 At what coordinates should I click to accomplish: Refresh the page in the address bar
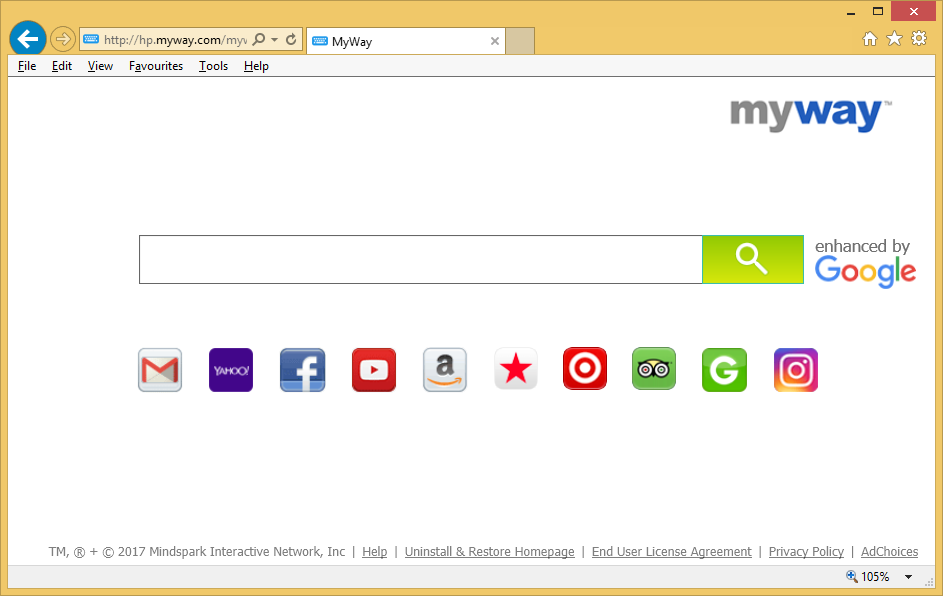tap(291, 40)
